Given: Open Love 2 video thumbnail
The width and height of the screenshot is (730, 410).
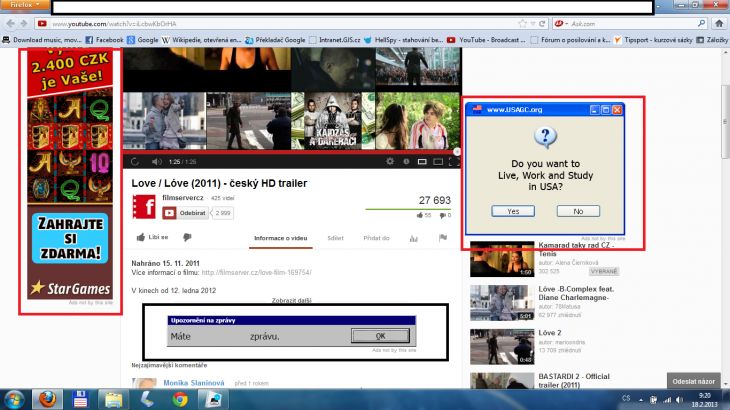Looking at the screenshot, I should tap(502, 347).
